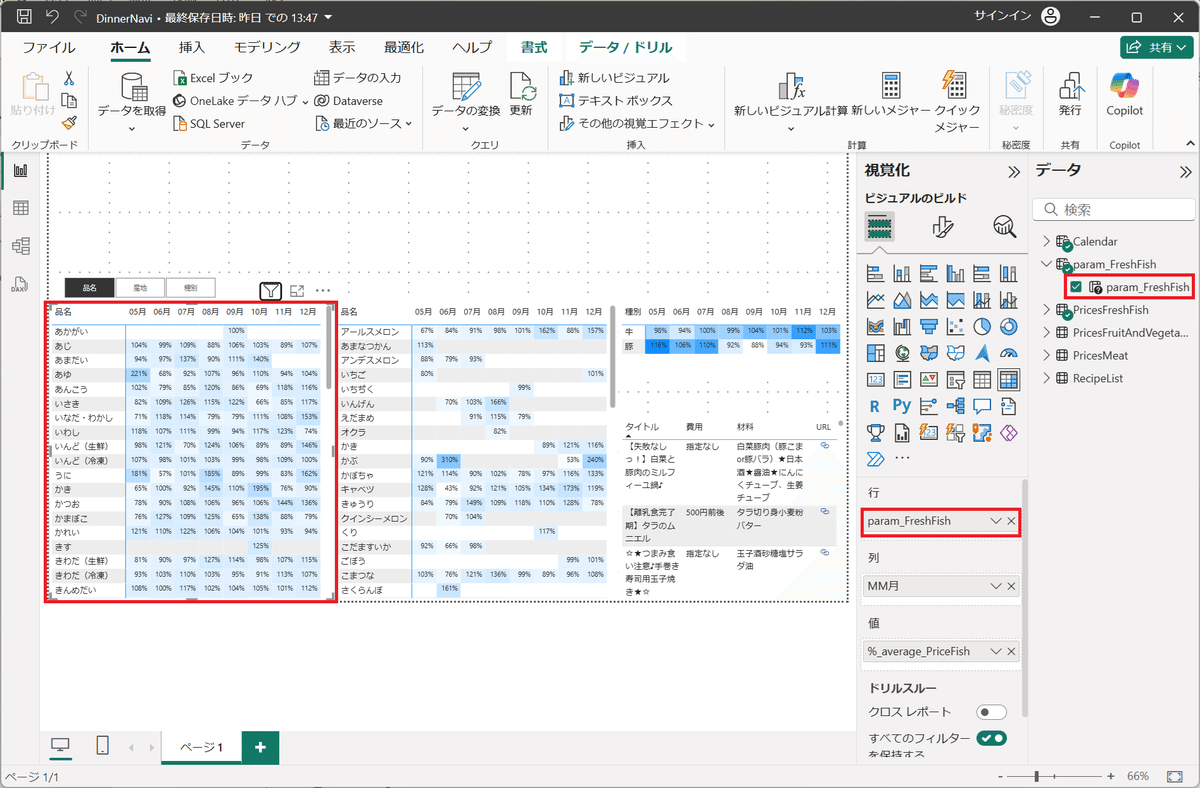This screenshot has width=1200, height=788.
Task: Open DAX query view in left sidebar
Action: click(x=20, y=283)
